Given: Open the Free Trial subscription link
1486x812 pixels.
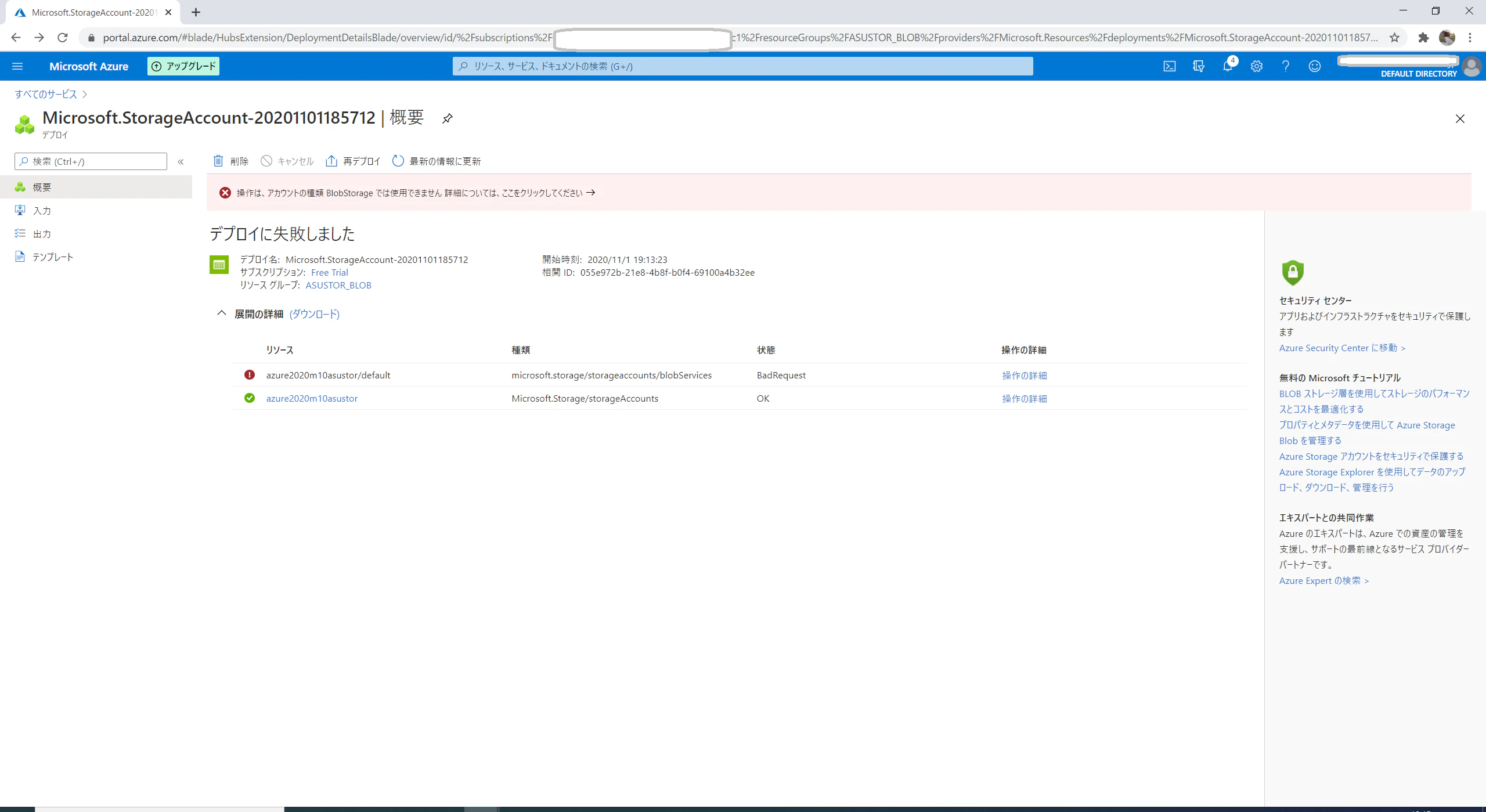Looking at the screenshot, I should pyautogui.click(x=330, y=272).
